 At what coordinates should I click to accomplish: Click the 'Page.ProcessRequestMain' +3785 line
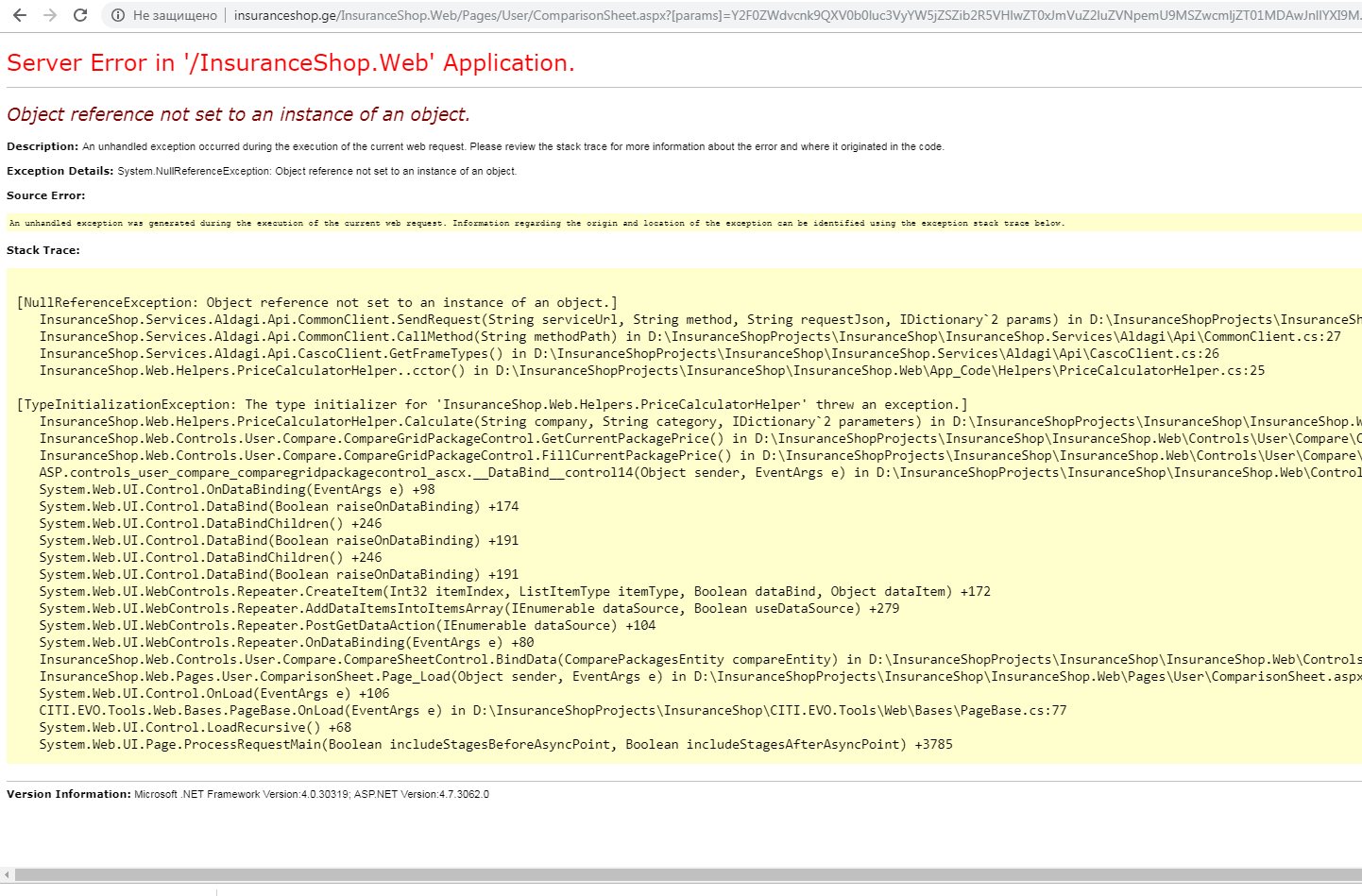496,745
